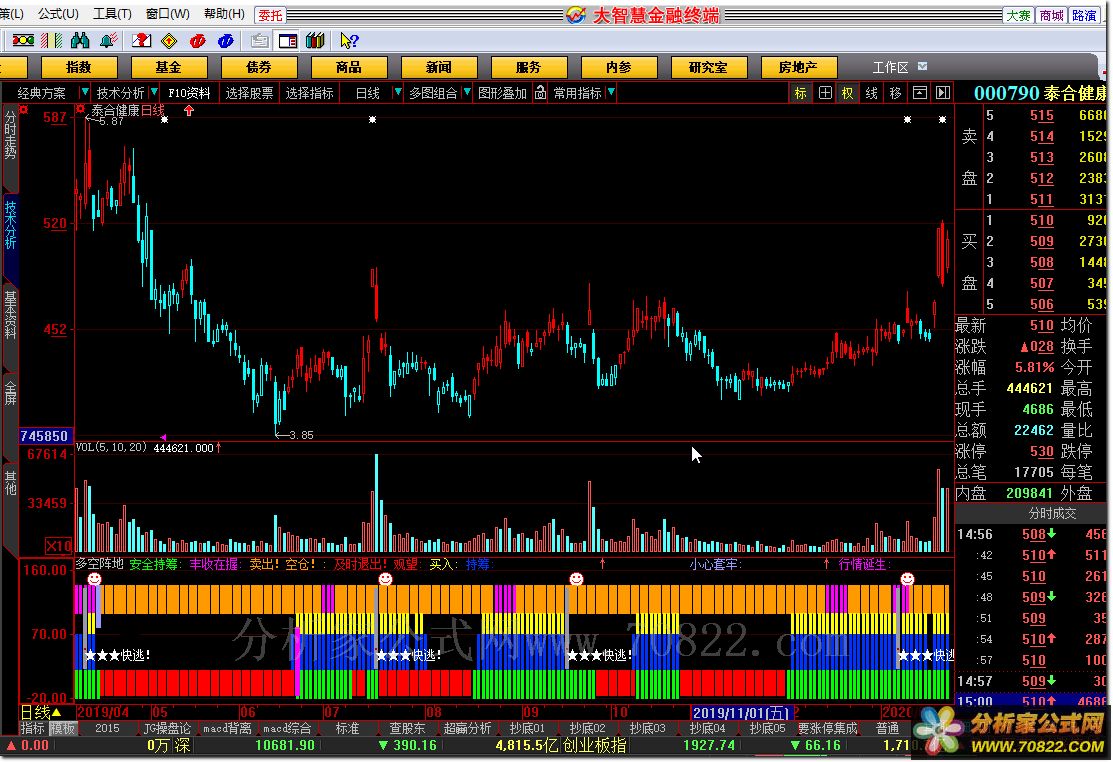Click the red gear icon left of price axis
This screenshot has height=762, width=1113.
coord(23,109)
